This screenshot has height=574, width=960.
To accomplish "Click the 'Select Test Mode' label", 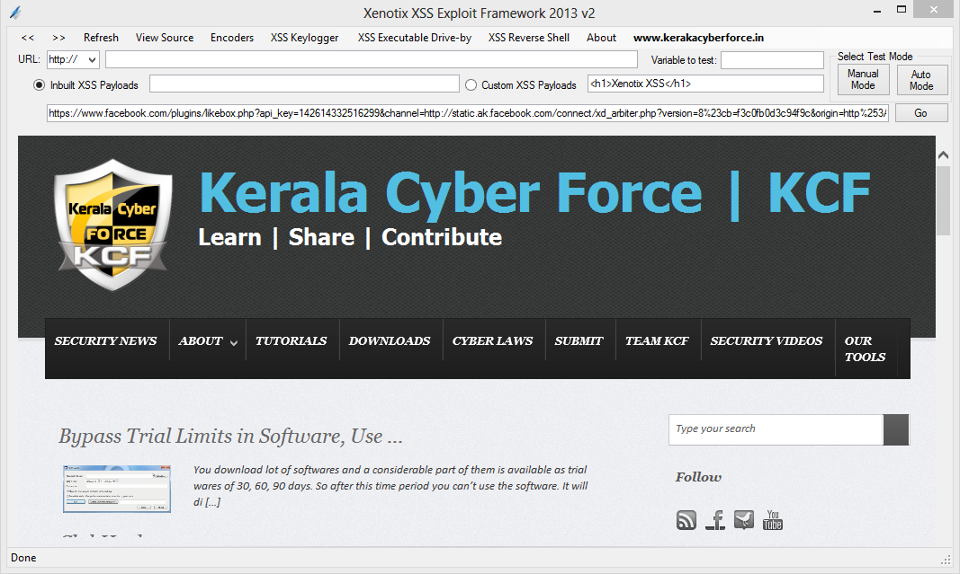I will tap(875, 56).
